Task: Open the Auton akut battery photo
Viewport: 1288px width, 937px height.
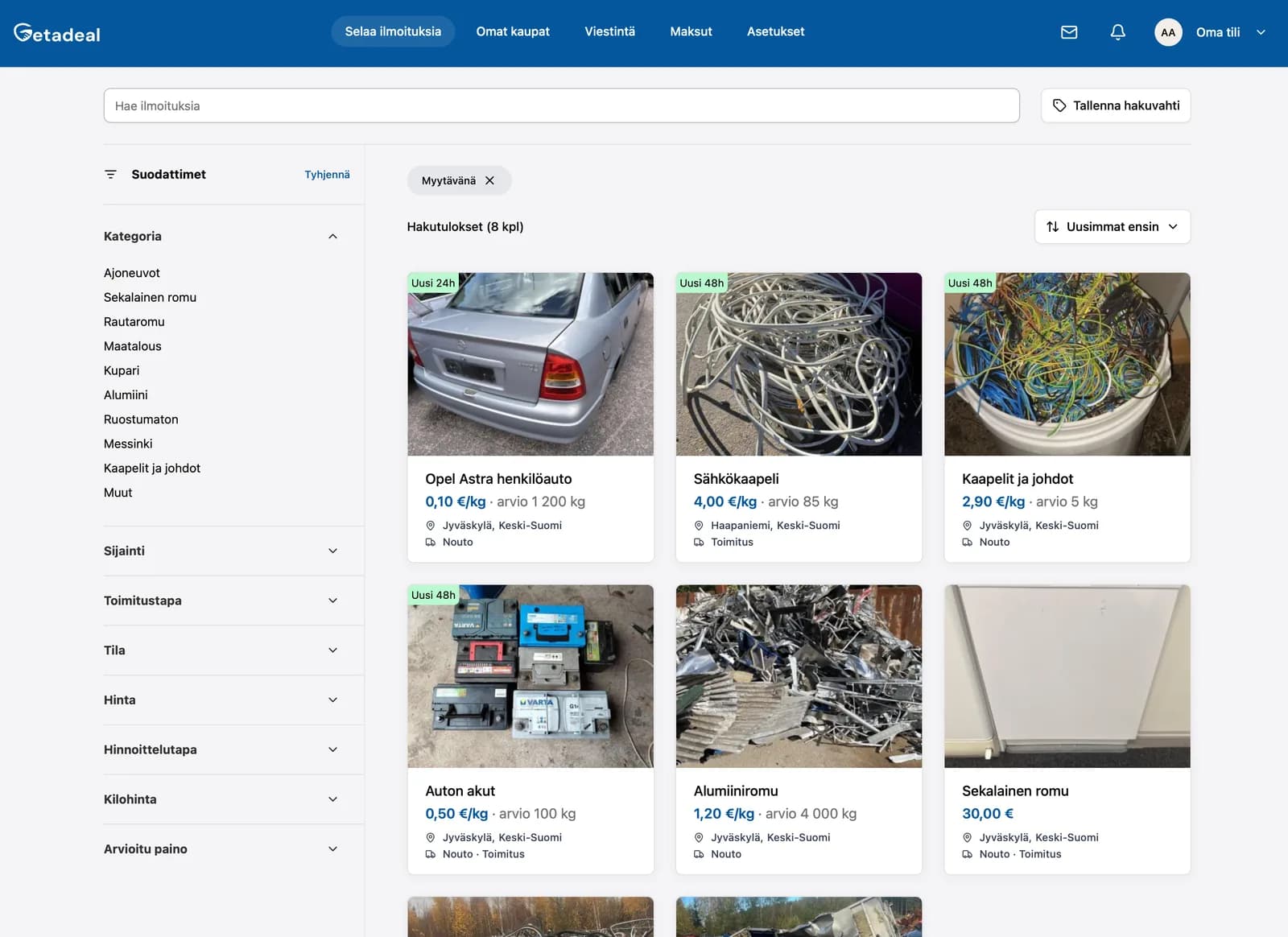Action: [530, 676]
